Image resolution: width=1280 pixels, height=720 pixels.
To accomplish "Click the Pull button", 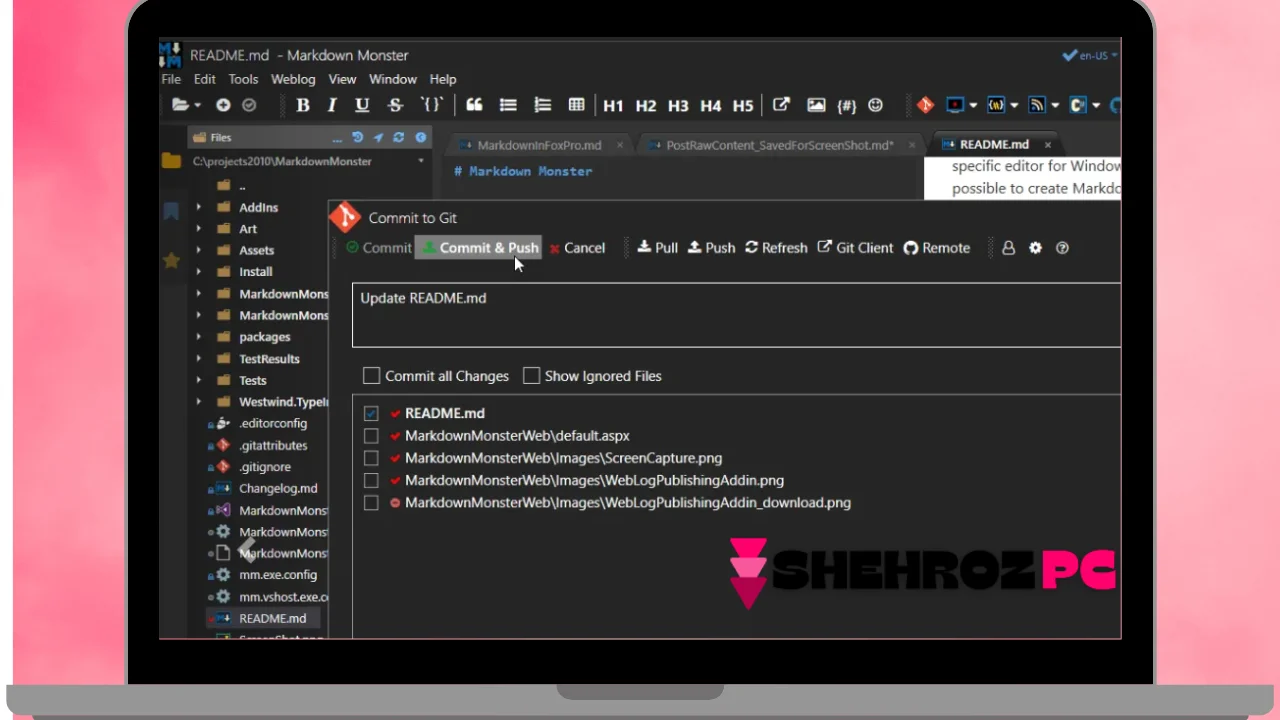I will pos(658,248).
